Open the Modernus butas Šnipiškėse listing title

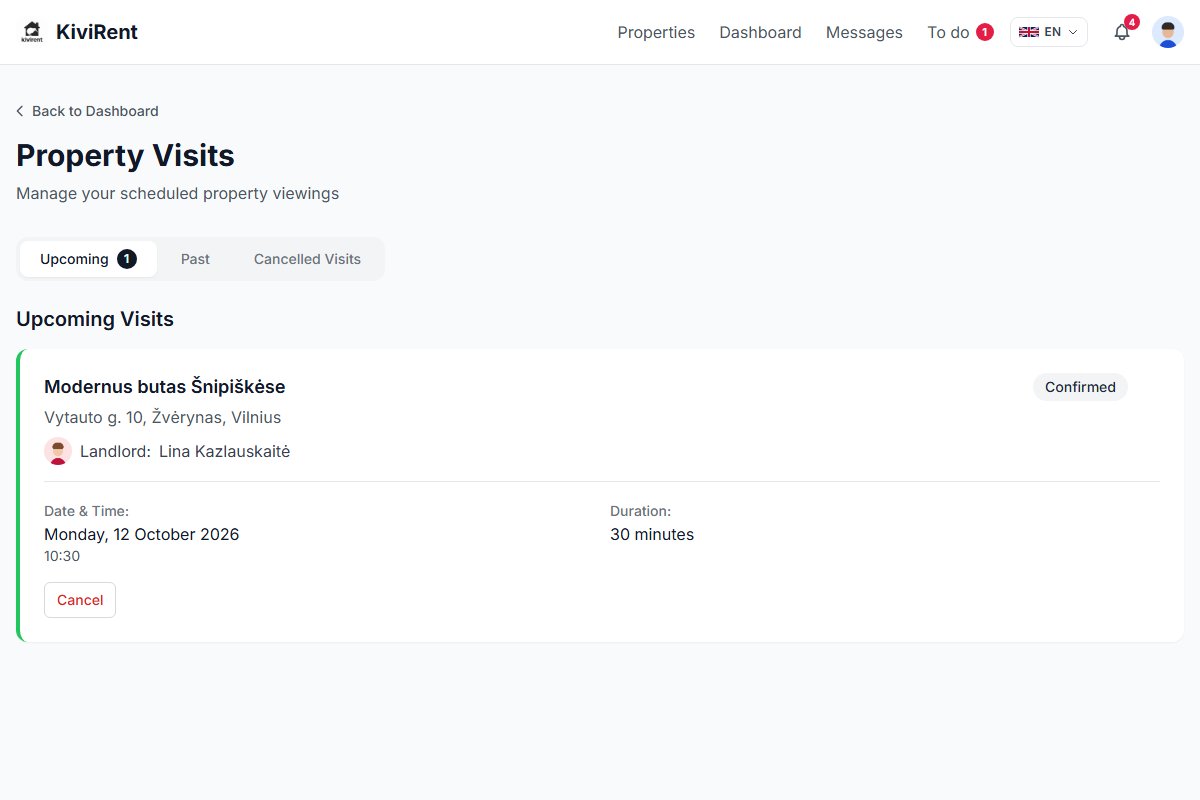click(165, 387)
